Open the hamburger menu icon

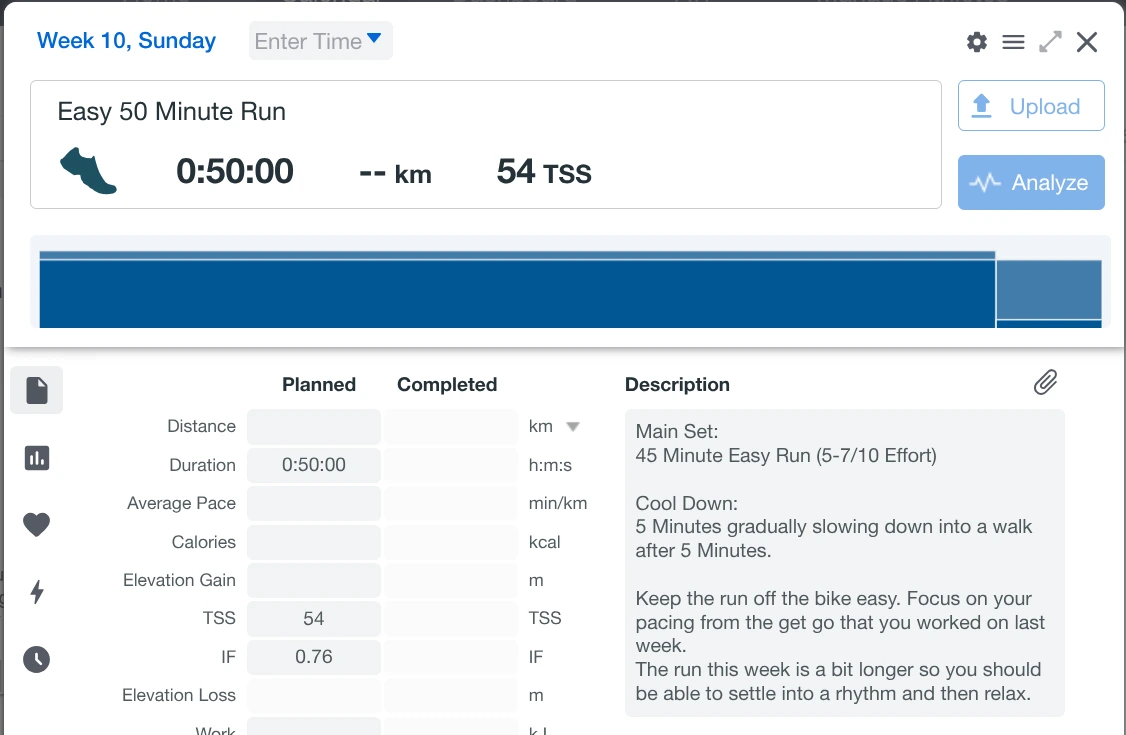(1013, 42)
